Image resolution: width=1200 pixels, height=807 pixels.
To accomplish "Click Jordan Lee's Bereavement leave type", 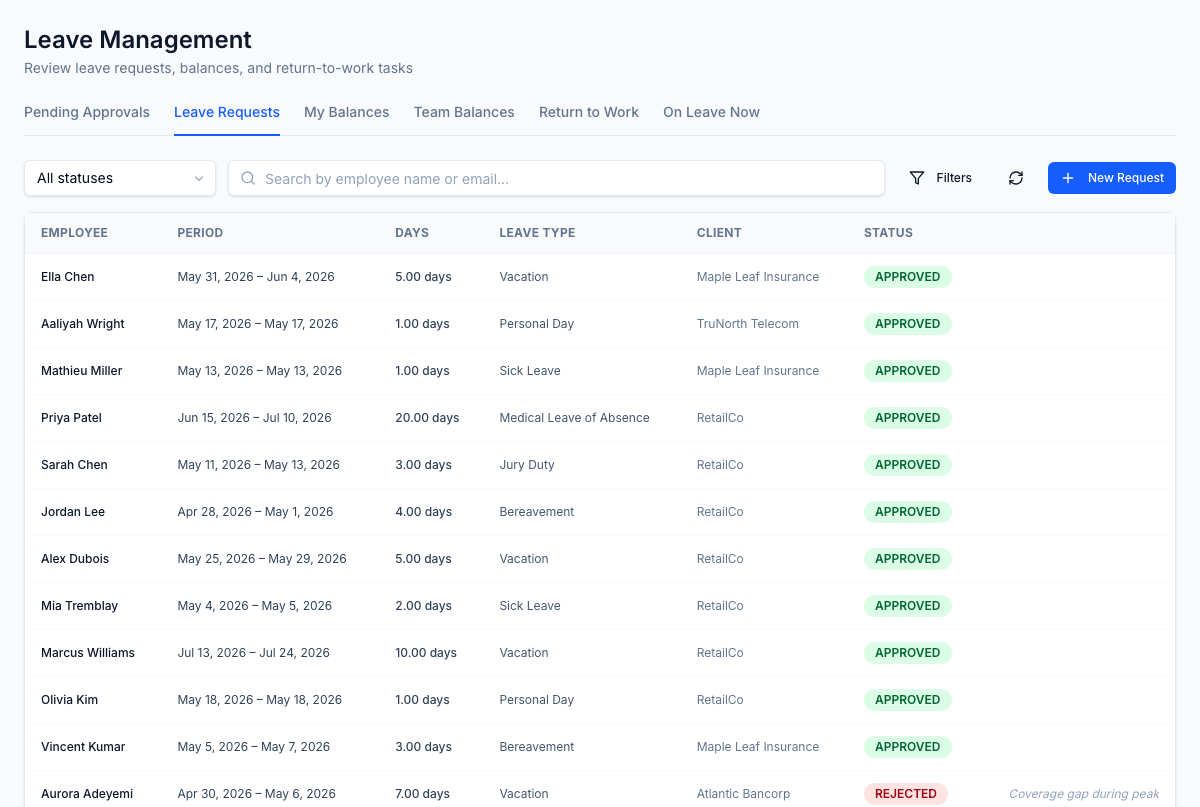I will click(537, 512).
